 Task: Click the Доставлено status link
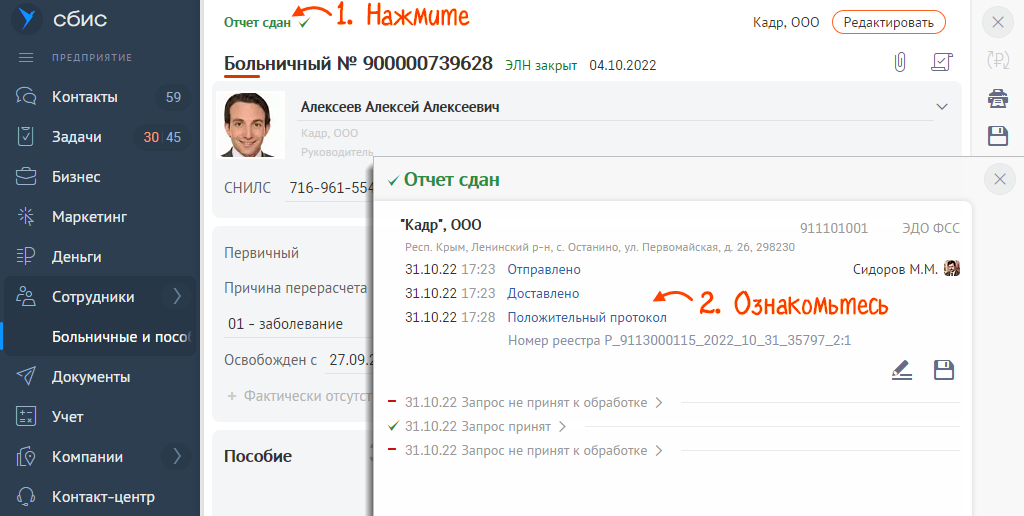543,294
